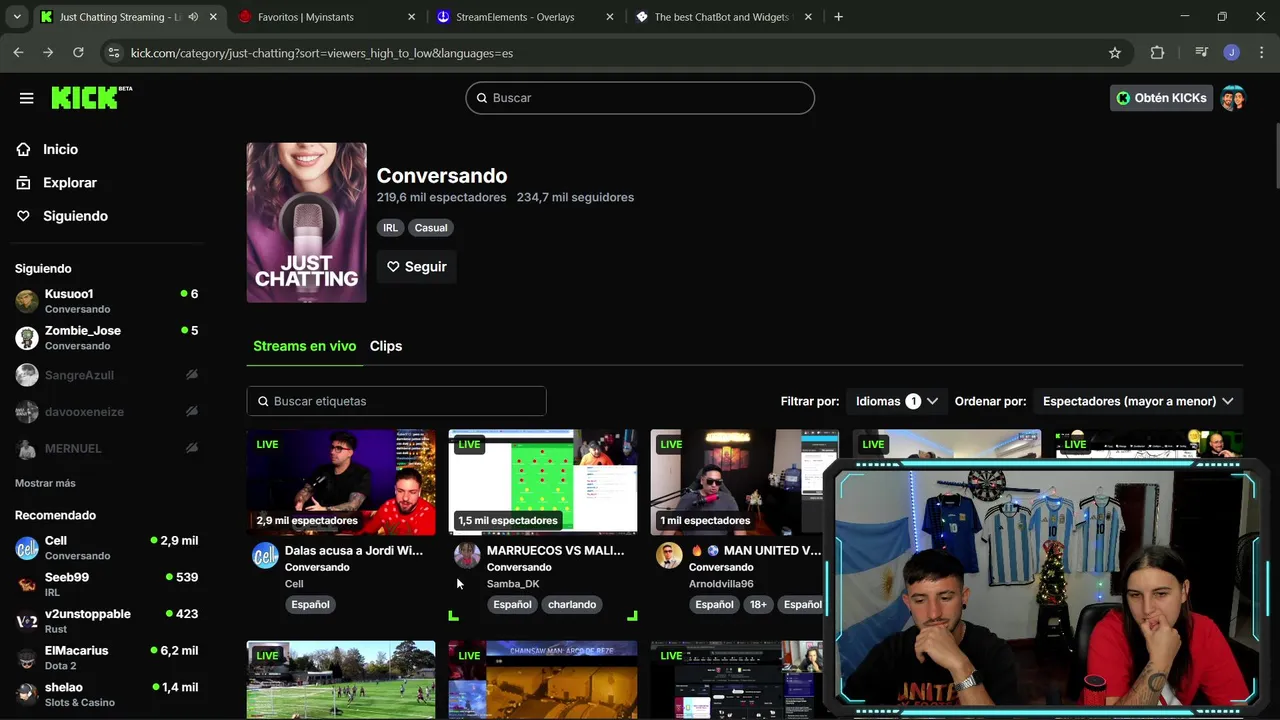The image size is (1280, 720).
Task: Switch to Favoritos Myinstants browser tab
Action: click(x=327, y=17)
